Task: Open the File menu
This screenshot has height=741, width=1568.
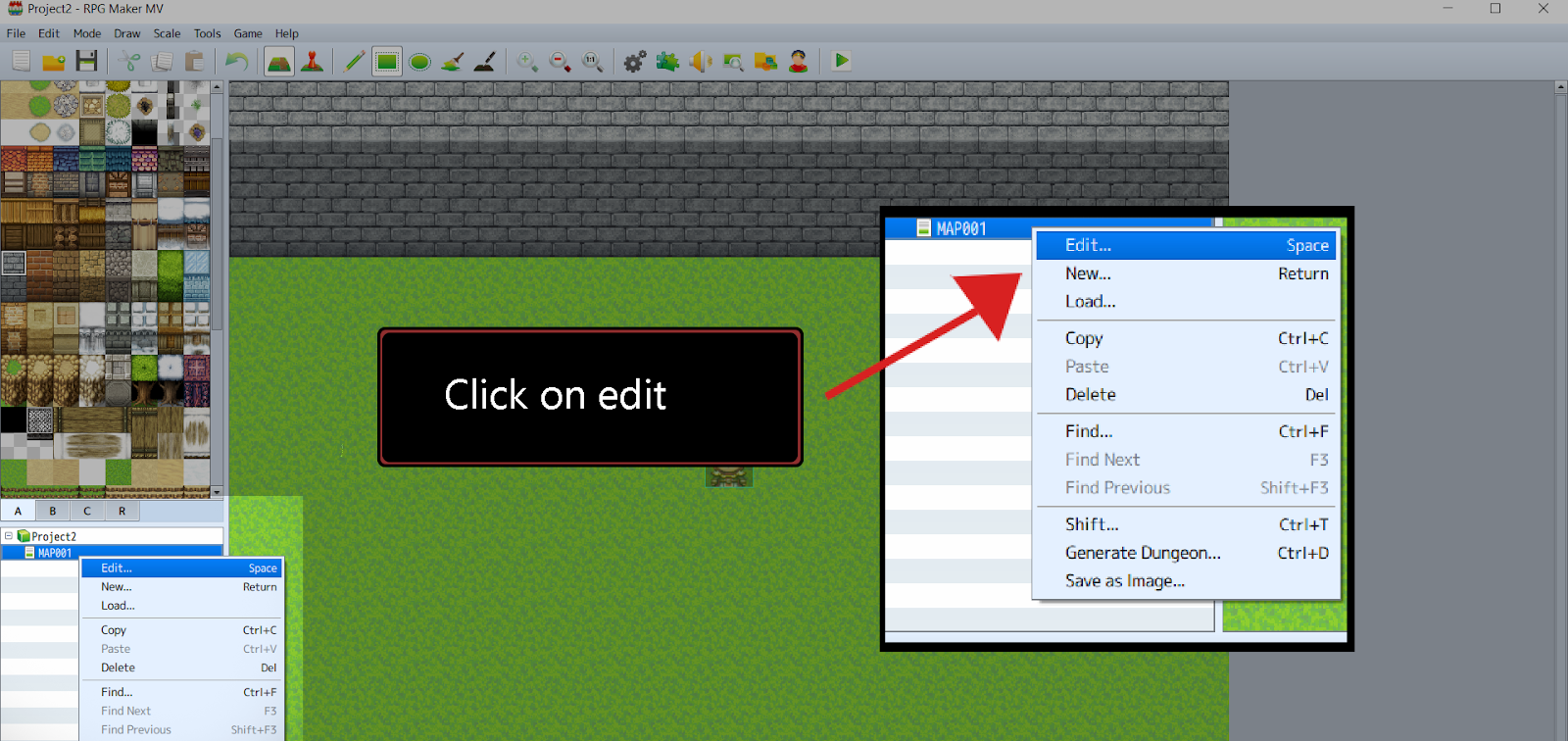Action: [x=16, y=33]
